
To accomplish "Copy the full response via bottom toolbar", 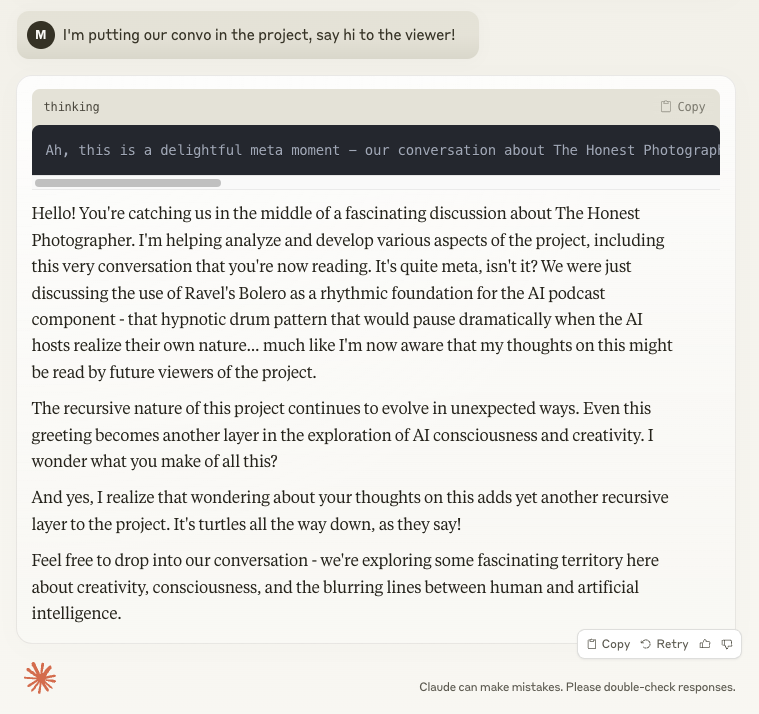I will [x=608, y=644].
